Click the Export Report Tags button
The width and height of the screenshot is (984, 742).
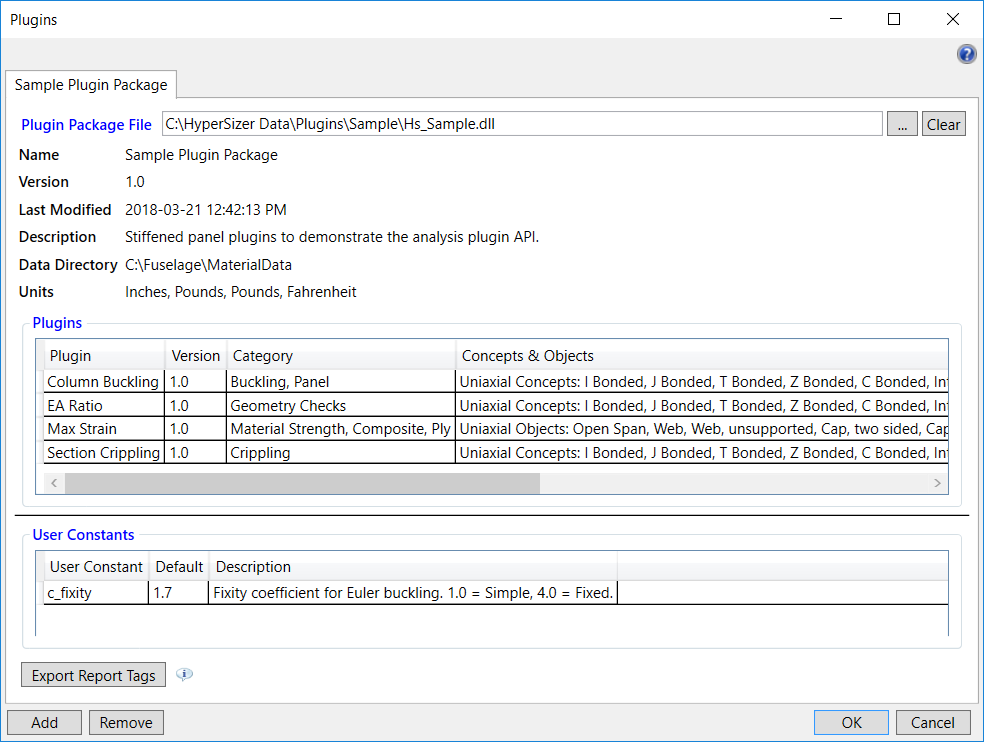94,675
